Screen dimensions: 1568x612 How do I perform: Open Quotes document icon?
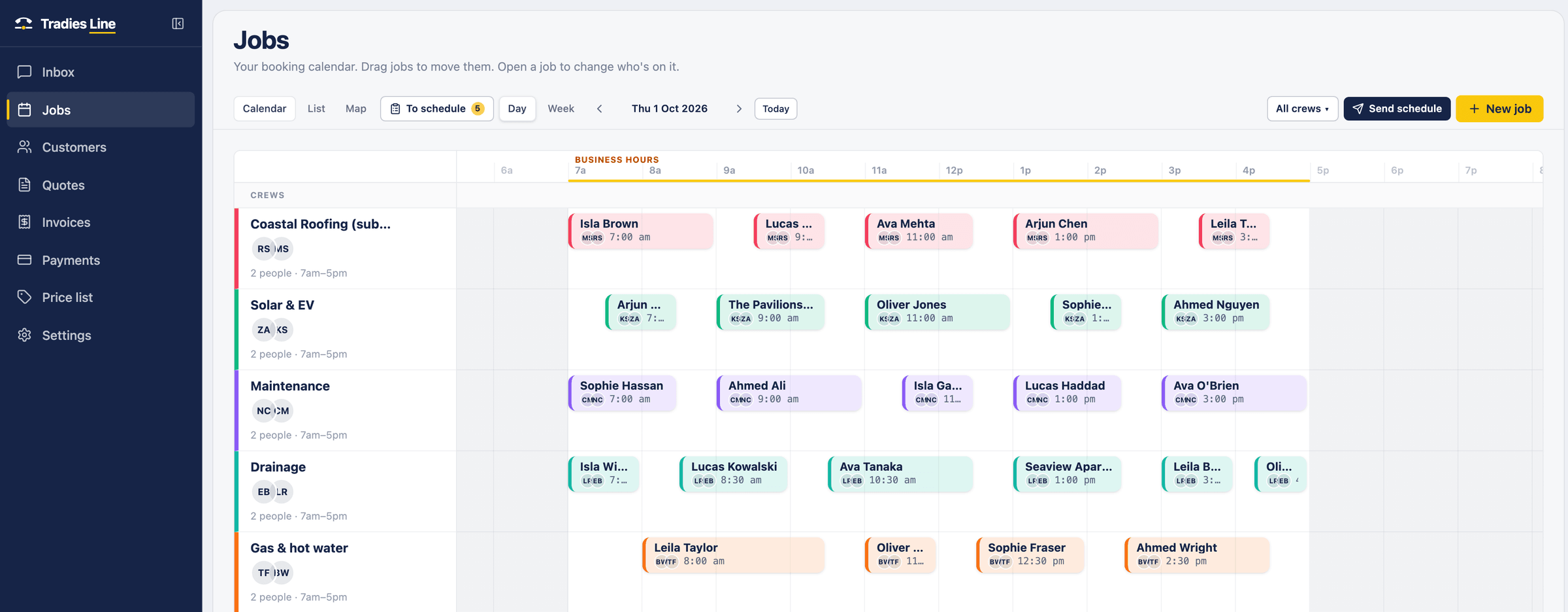point(25,185)
